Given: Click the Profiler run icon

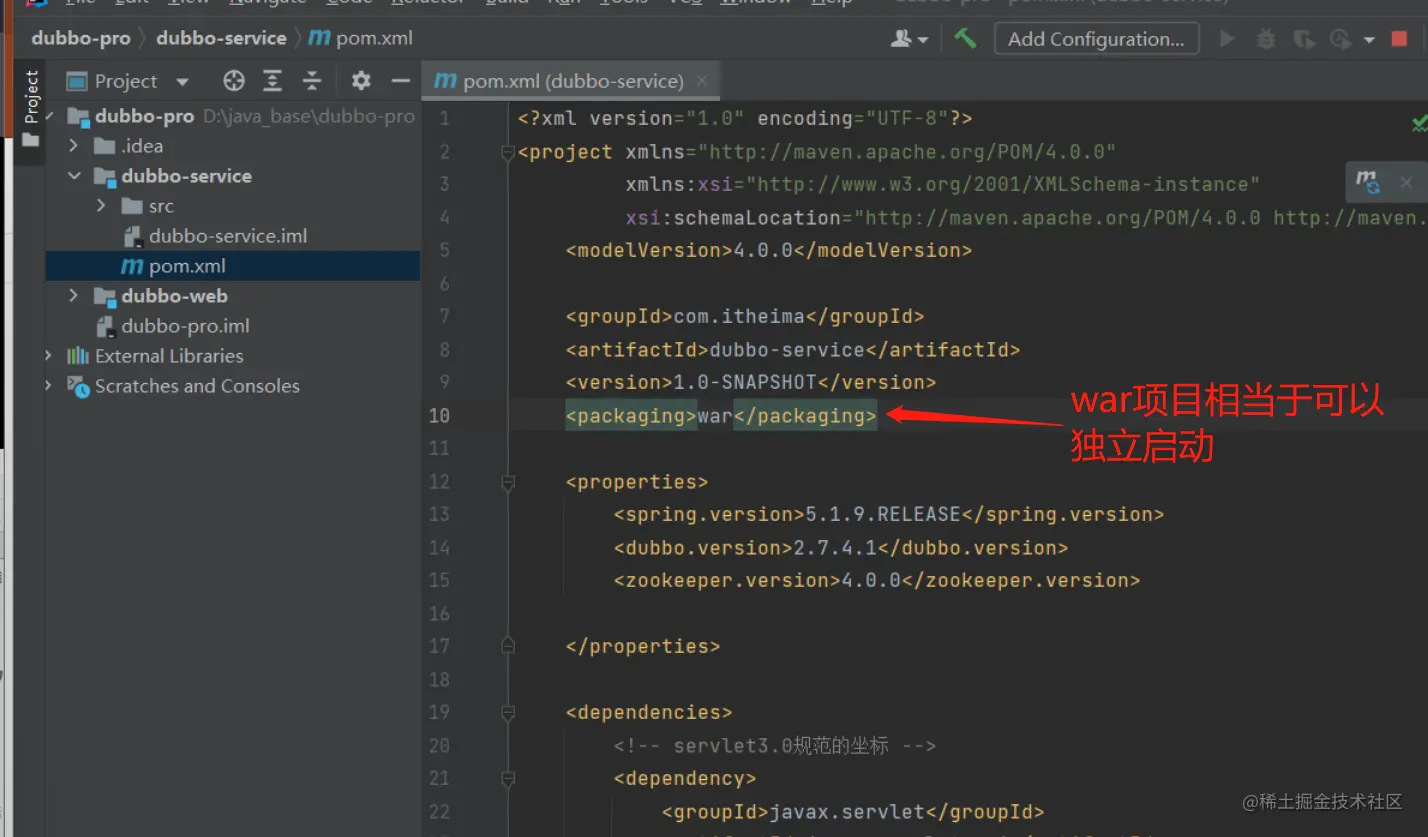Looking at the screenshot, I should click(x=1340, y=39).
